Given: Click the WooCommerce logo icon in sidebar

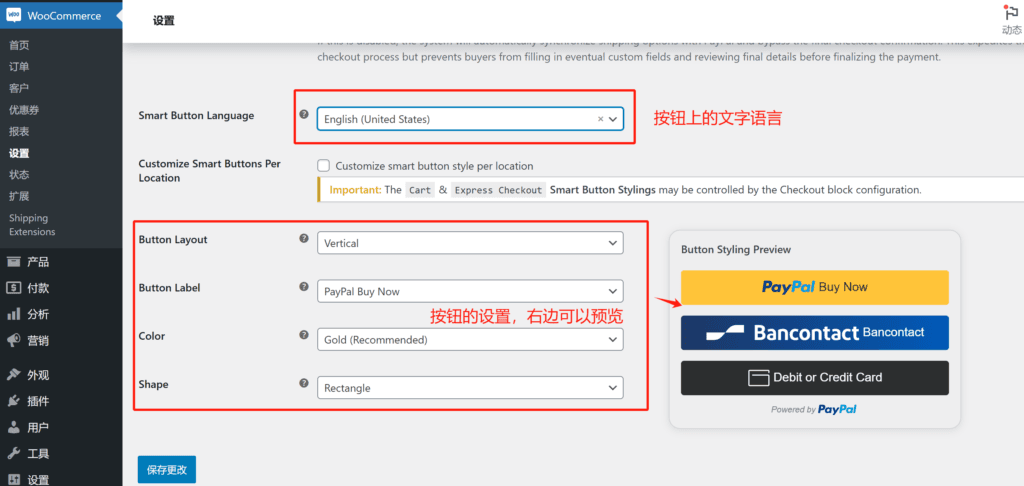Looking at the screenshot, I should coord(14,16).
